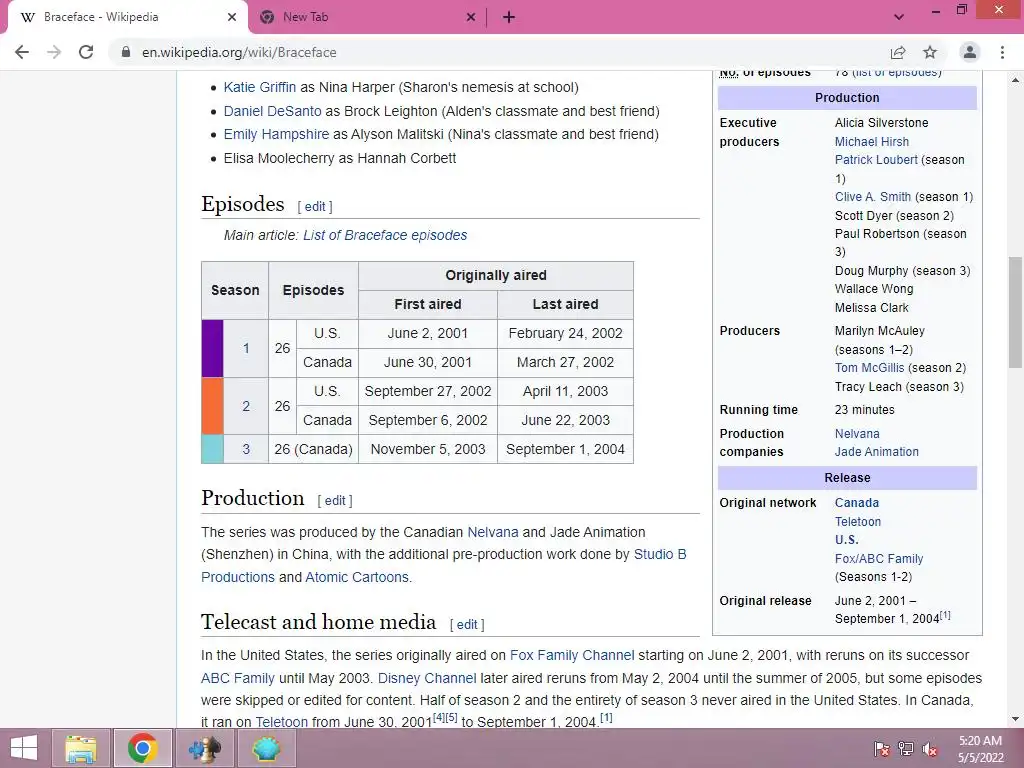The height and width of the screenshot is (768, 1024).
Task: Open the Windows Start menu
Action: (x=24, y=748)
